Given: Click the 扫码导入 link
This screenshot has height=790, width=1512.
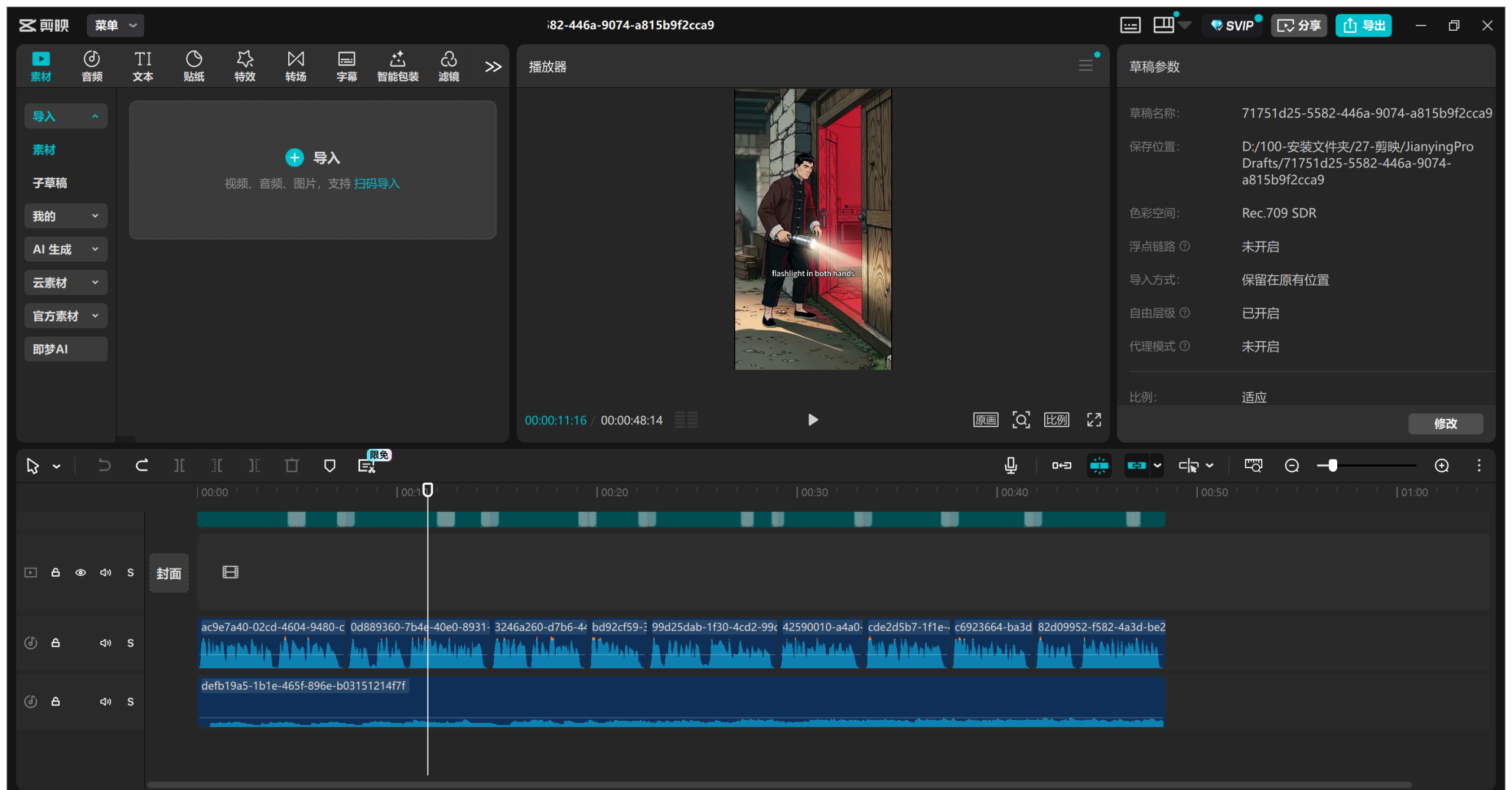Looking at the screenshot, I should point(377,184).
